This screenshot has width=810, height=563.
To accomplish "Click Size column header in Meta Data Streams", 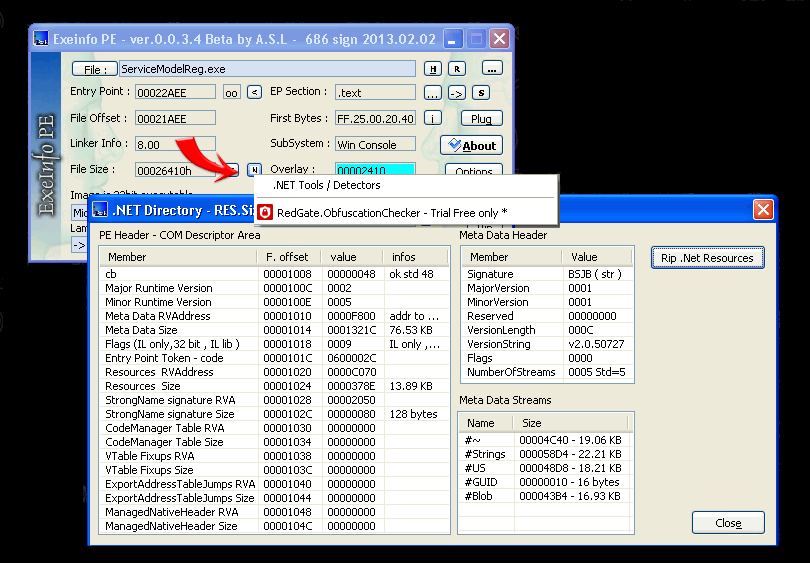I will click(x=570, y=423).
